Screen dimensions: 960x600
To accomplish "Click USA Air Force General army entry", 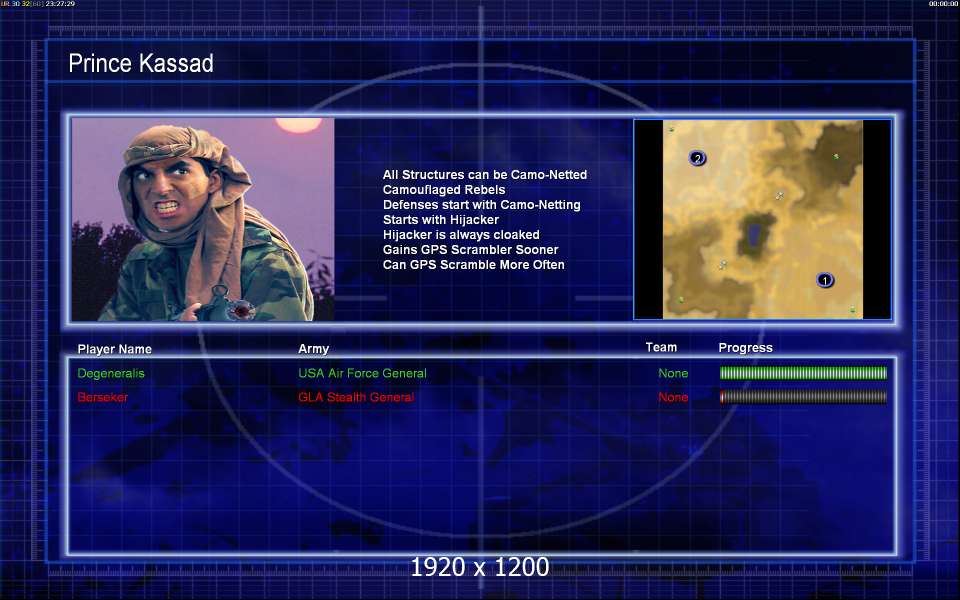I will point(362,373).
